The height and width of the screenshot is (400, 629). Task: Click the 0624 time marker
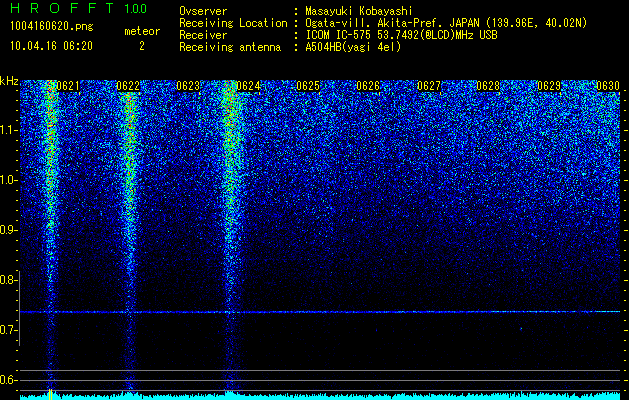(248, 86)
